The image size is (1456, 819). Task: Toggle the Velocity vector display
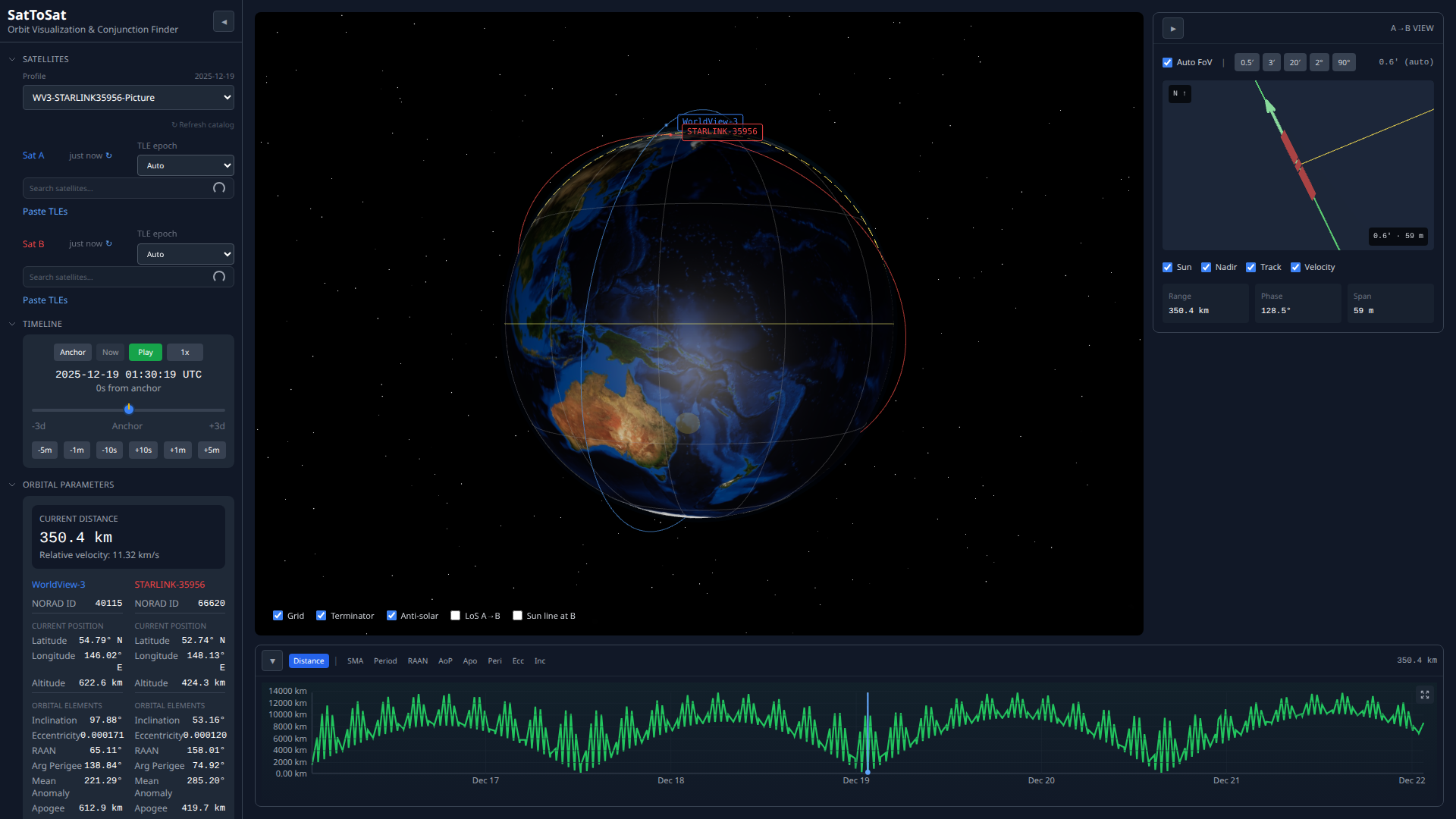(x=1295, y=267)
